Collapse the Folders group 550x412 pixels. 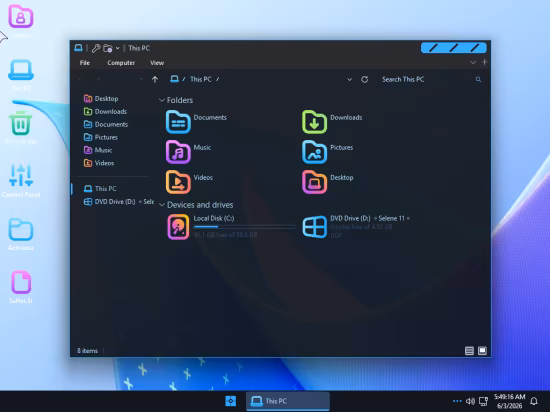pyautogui.click(x=162, y=100)
